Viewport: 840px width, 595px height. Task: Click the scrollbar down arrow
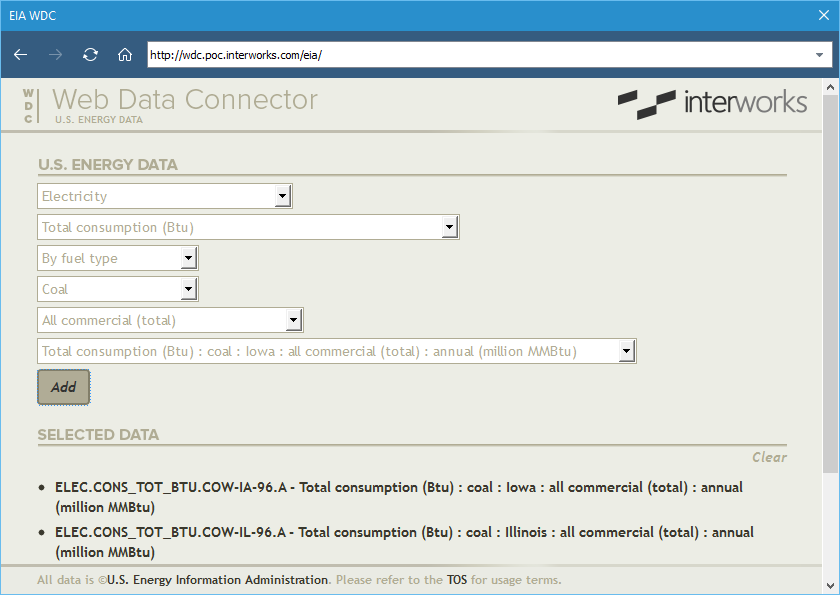830,586
